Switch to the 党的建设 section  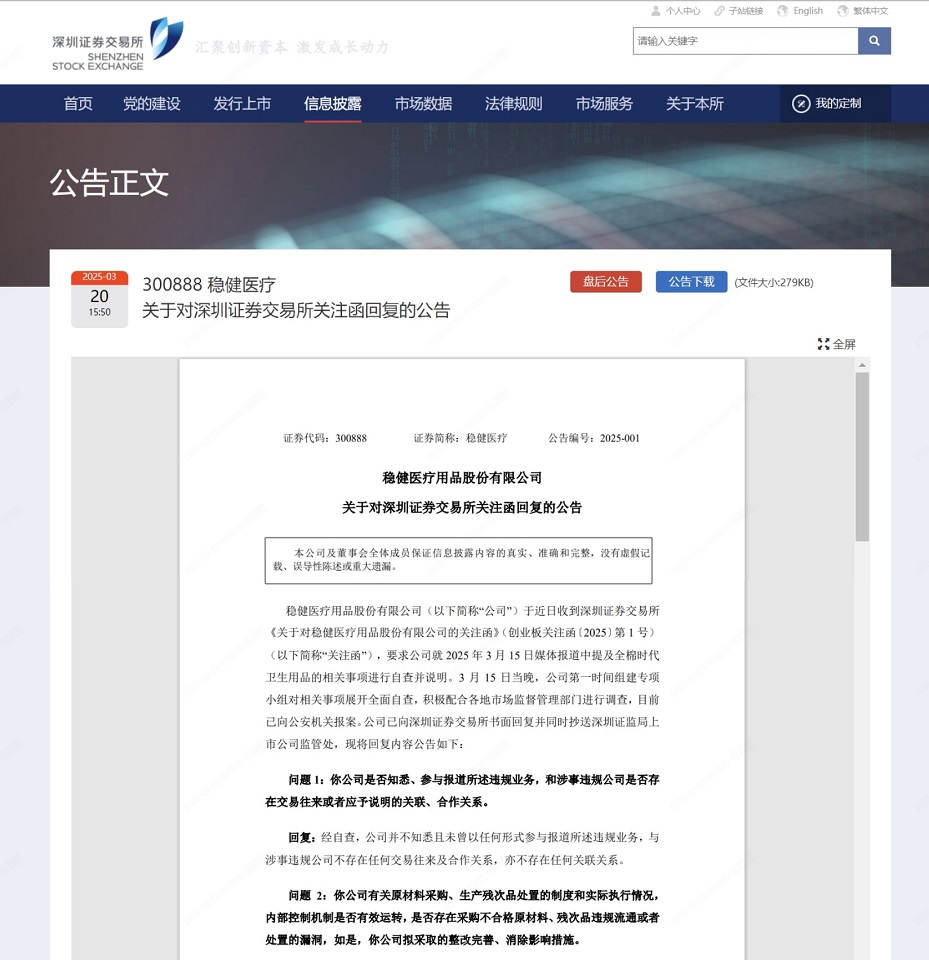(x=151, y=103)
